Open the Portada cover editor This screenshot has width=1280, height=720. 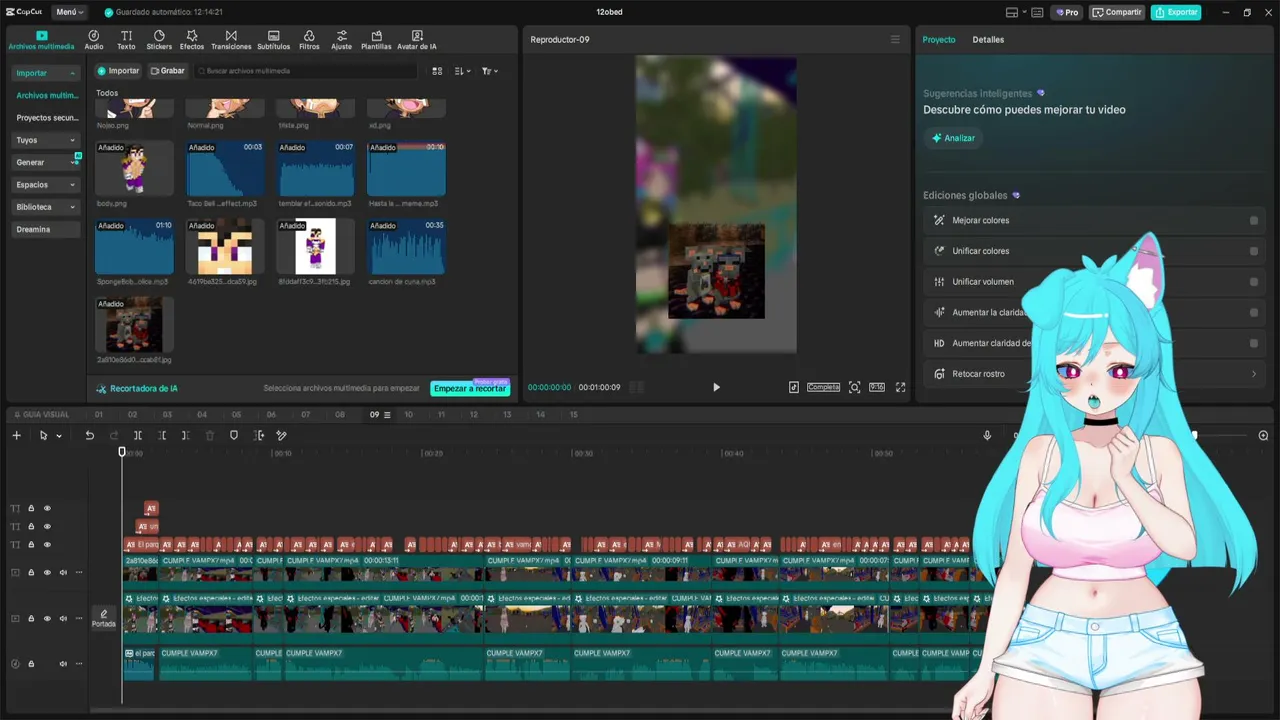tap(104, 618)
